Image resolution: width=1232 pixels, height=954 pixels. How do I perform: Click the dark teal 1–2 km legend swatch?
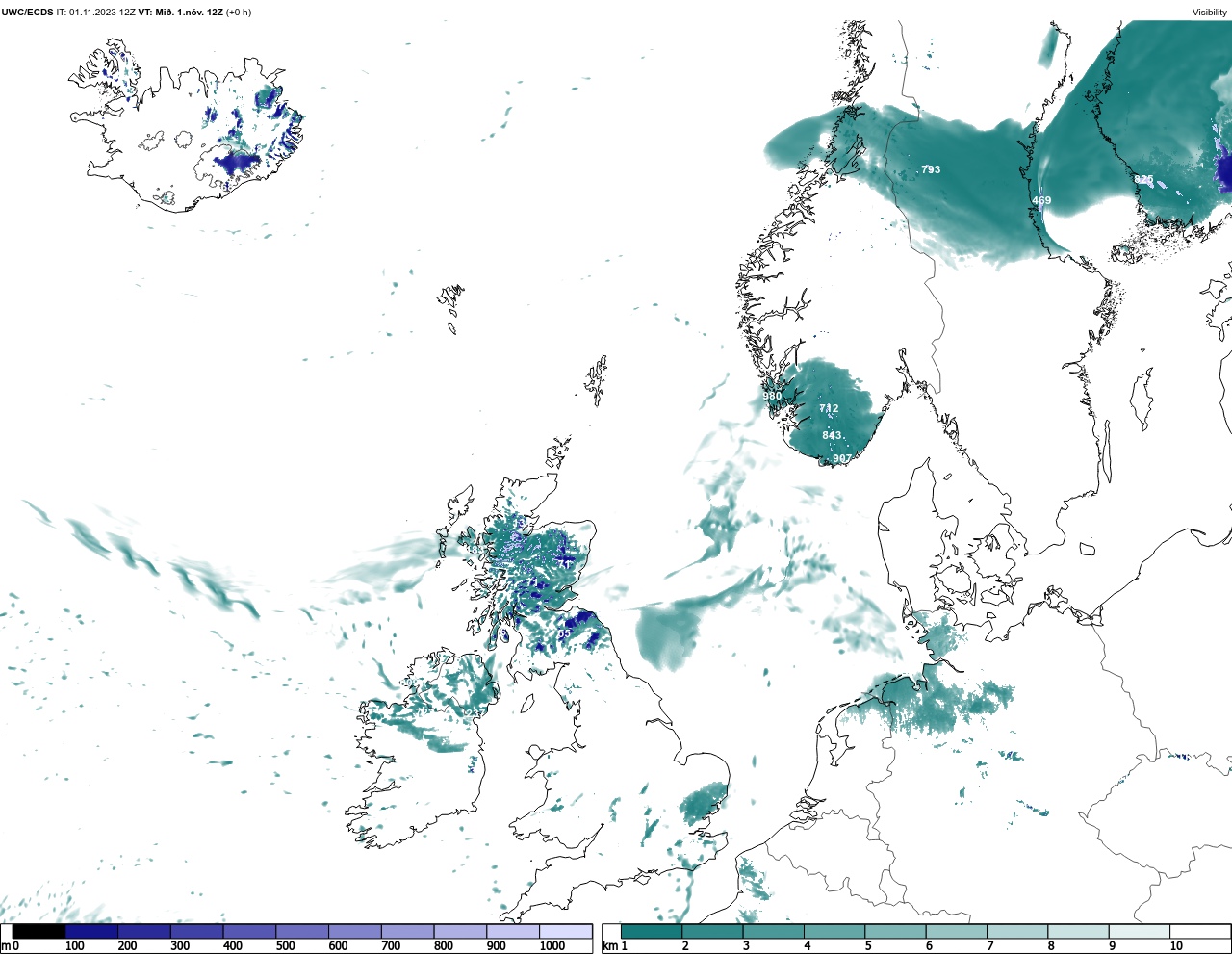[652, 931]
